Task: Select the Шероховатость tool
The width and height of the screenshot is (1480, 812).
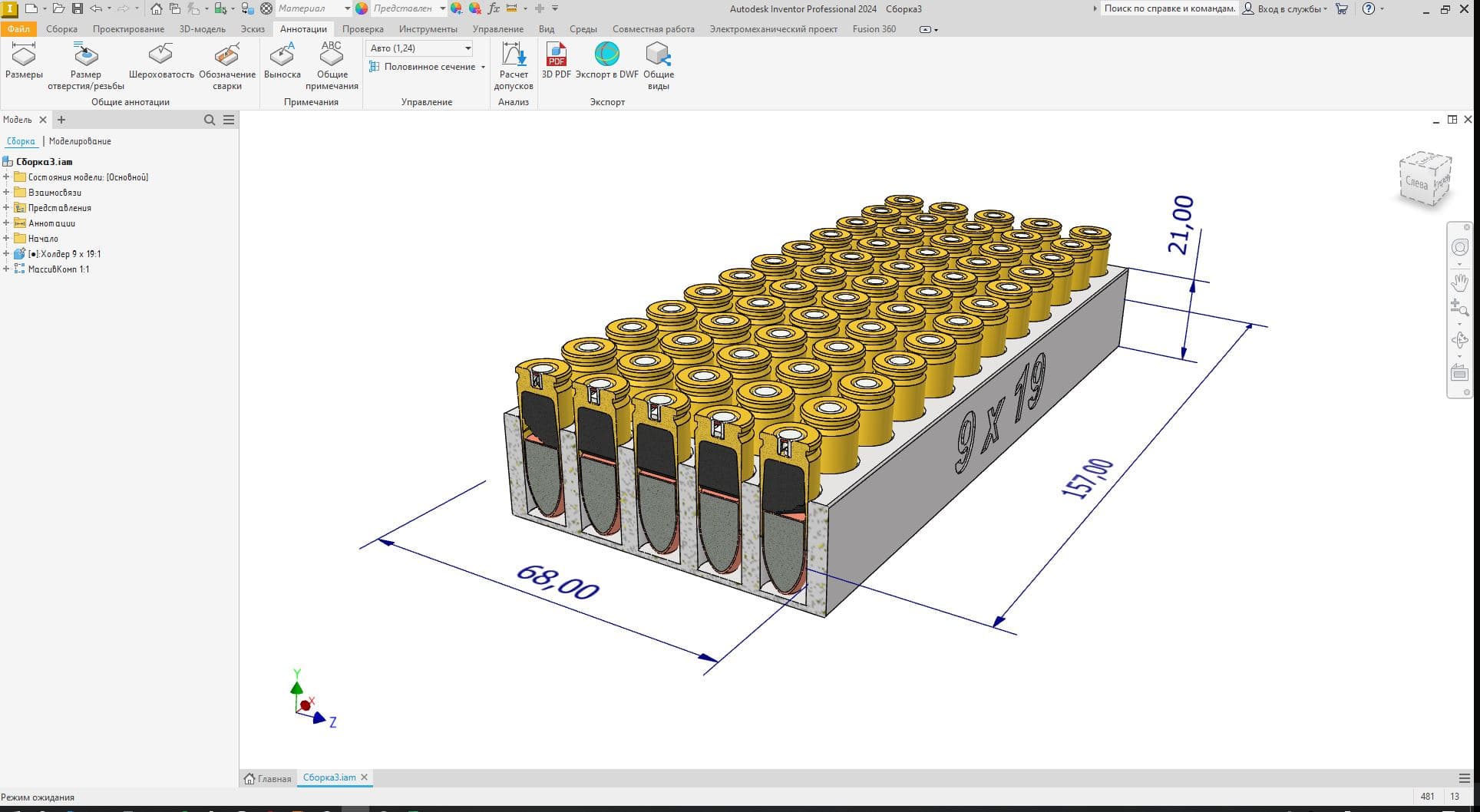Action: (160, 61)
